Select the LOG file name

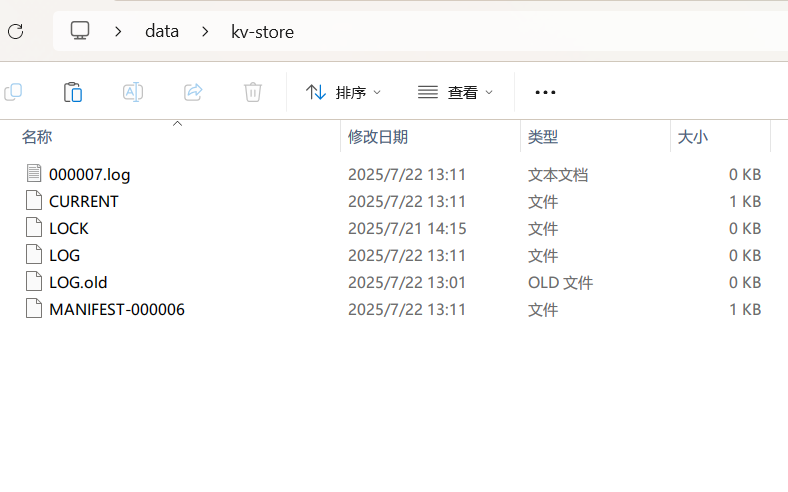tap(64, 255)
